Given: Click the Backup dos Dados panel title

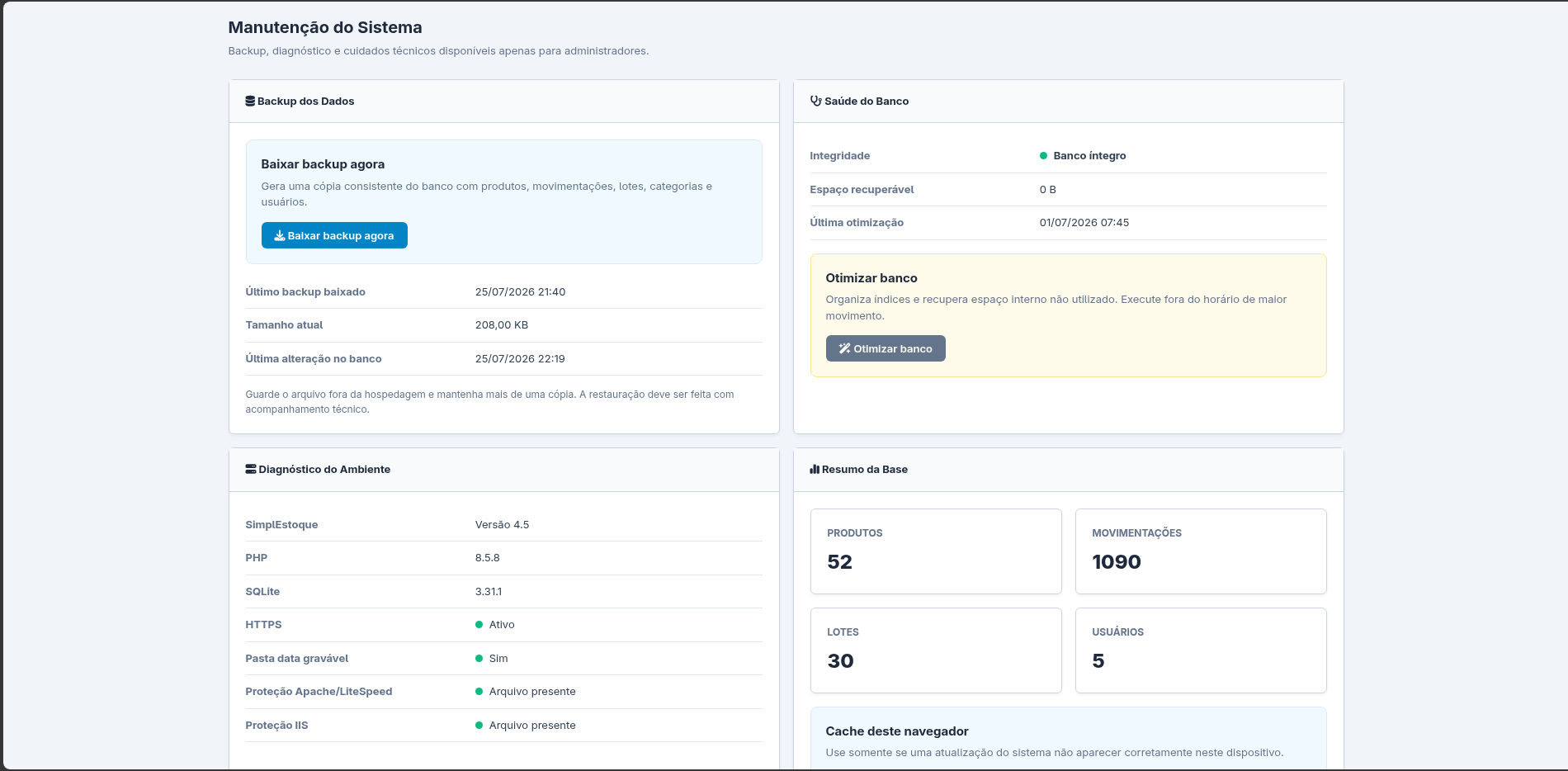Looking at the screenshot, I should [x=305, y=101].
